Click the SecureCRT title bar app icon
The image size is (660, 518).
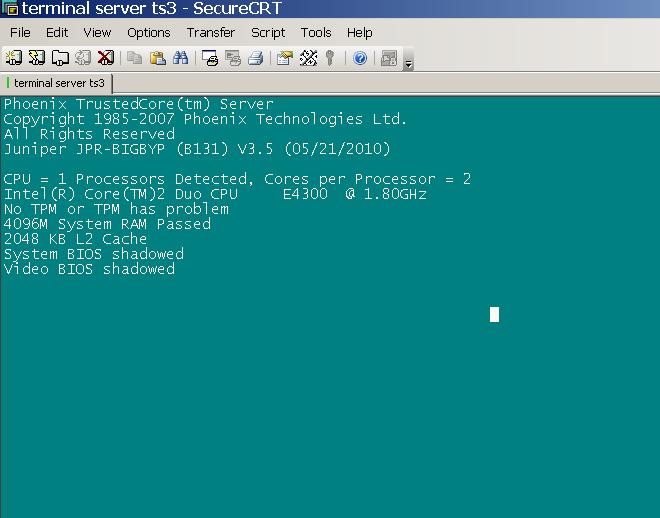tap(10, 8)
